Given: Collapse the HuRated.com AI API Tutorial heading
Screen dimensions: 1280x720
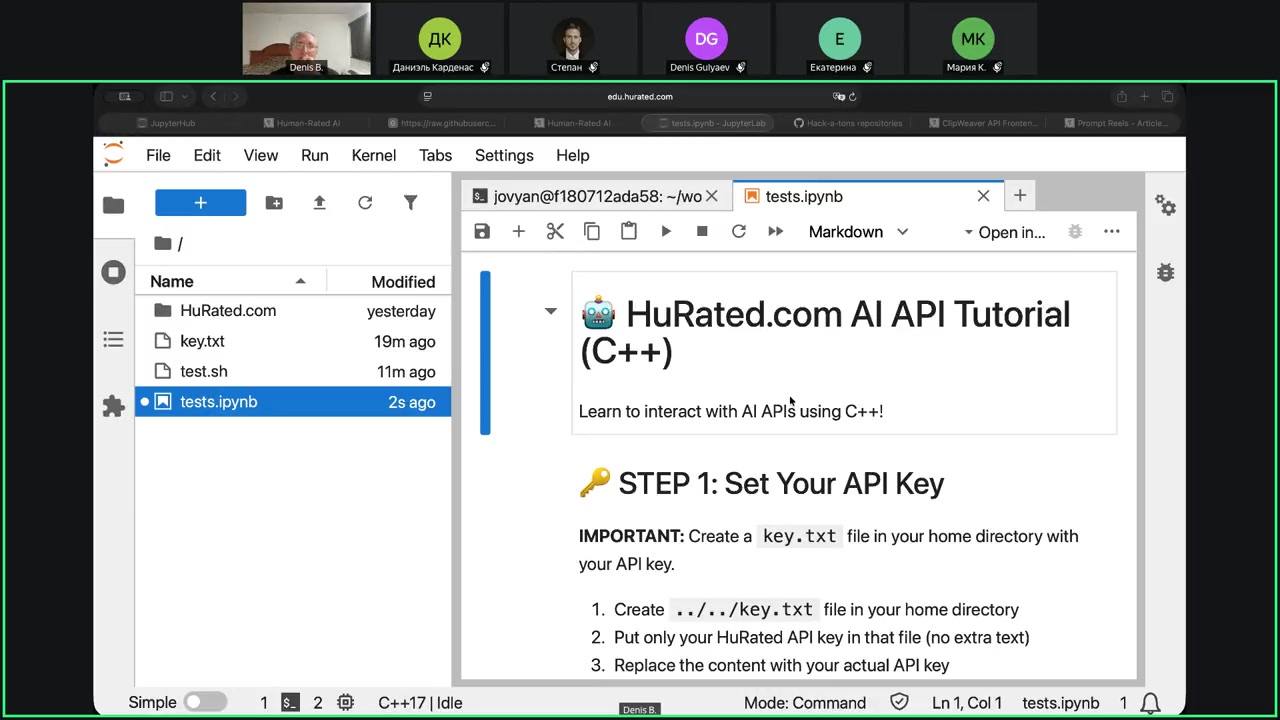Looking at the screenshot, I should [x=550, y=311].
